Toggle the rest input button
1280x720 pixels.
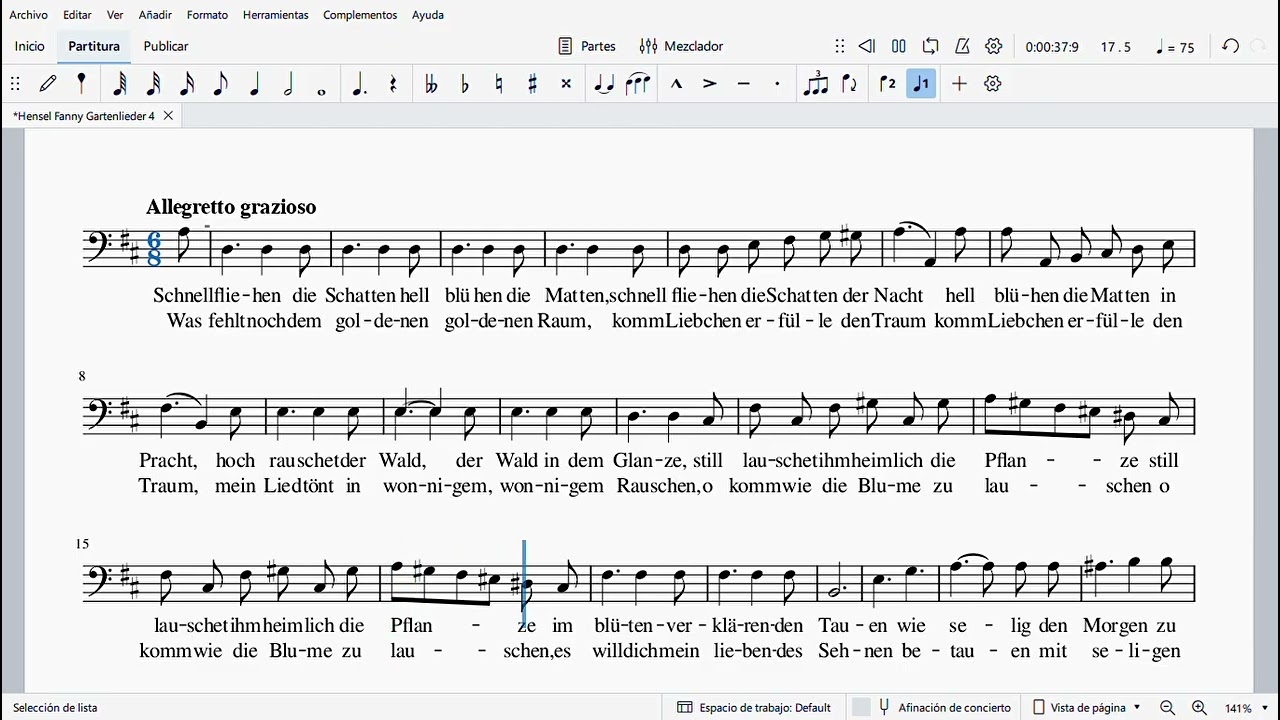393,84
